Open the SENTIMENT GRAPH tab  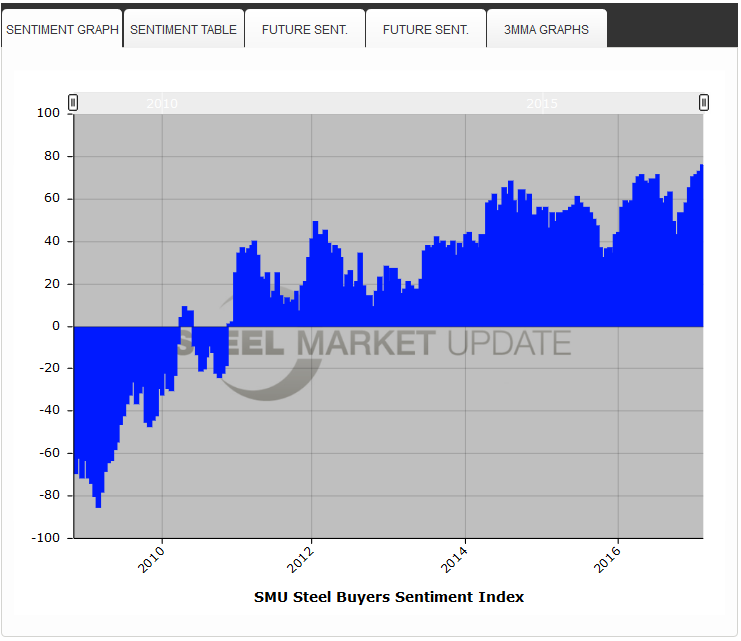62,29
